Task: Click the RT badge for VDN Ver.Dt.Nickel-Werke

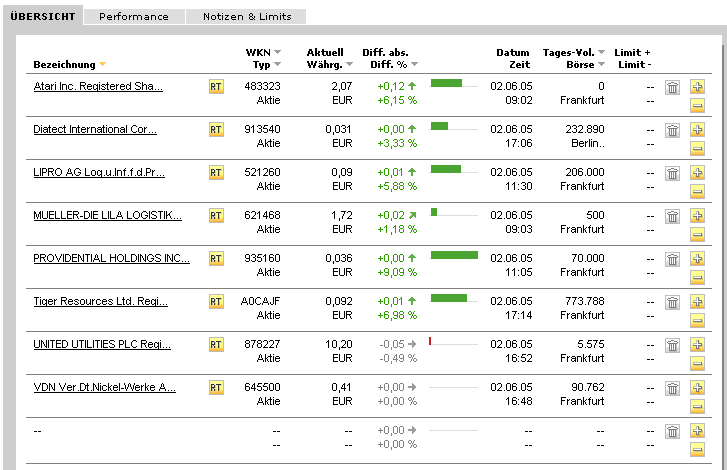Action: [x=216, y=387]
